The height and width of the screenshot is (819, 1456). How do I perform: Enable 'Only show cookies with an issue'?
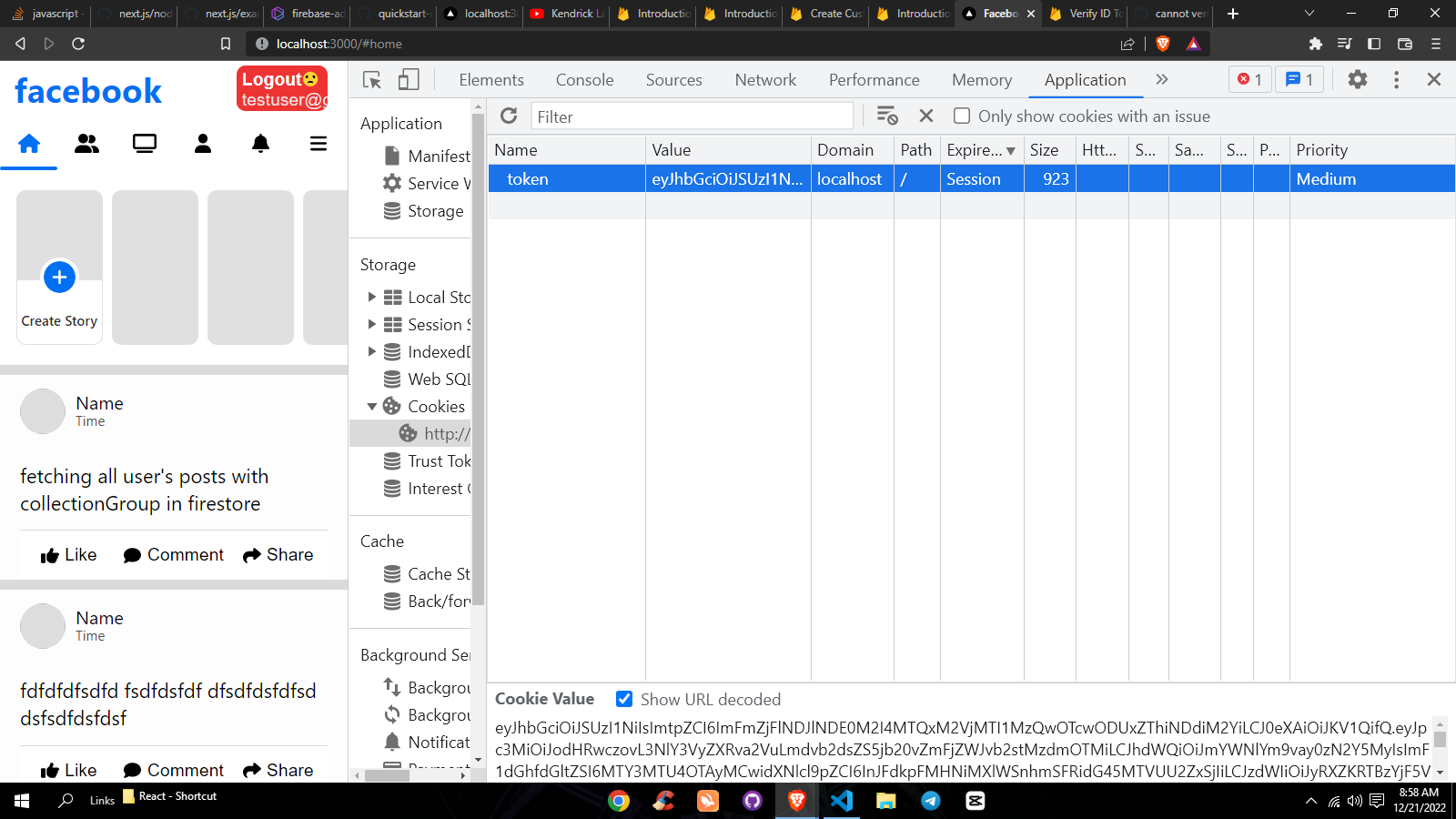coord(963,116)
